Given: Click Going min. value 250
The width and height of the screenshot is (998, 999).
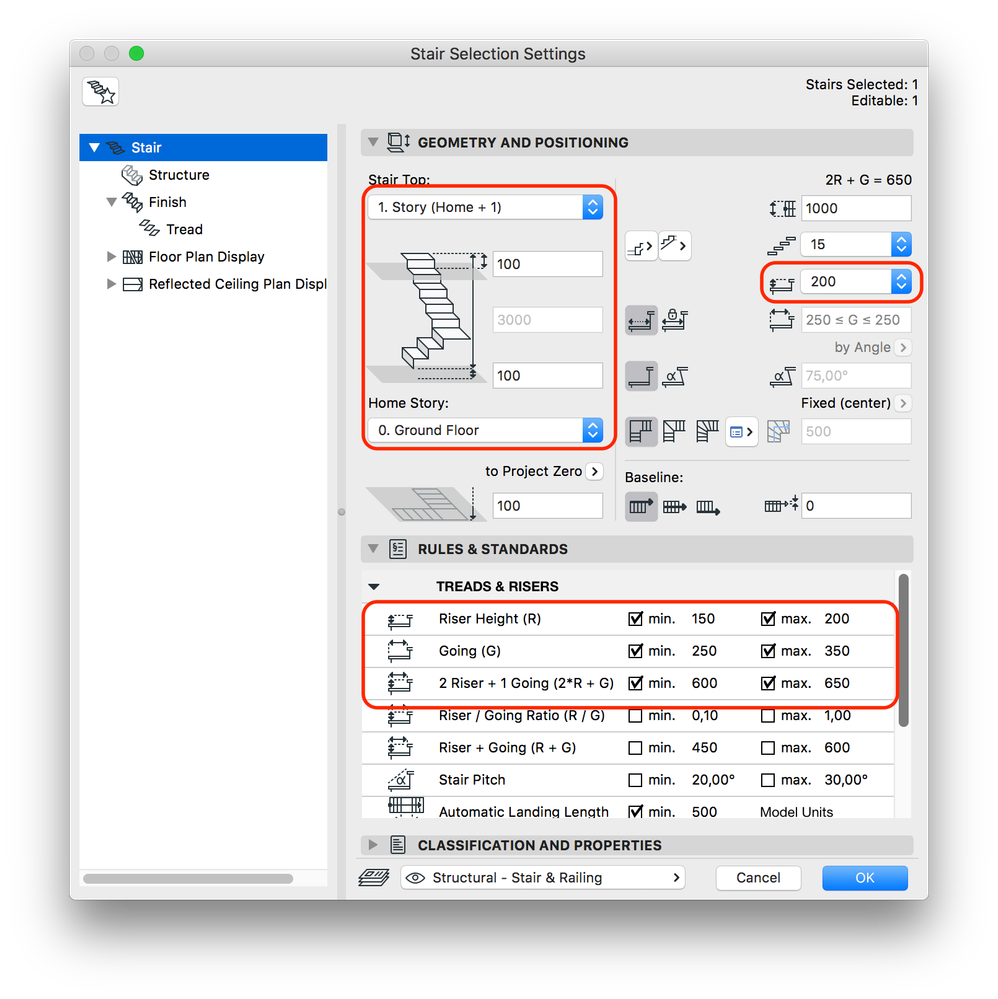Looking at the screenshot, I should pyautogui.click(x=704, y=651).
